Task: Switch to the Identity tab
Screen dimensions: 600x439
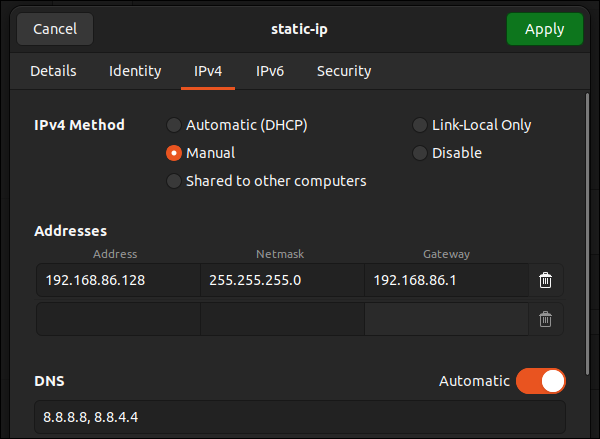Action: pyautogui.click(x=135, y=71)
